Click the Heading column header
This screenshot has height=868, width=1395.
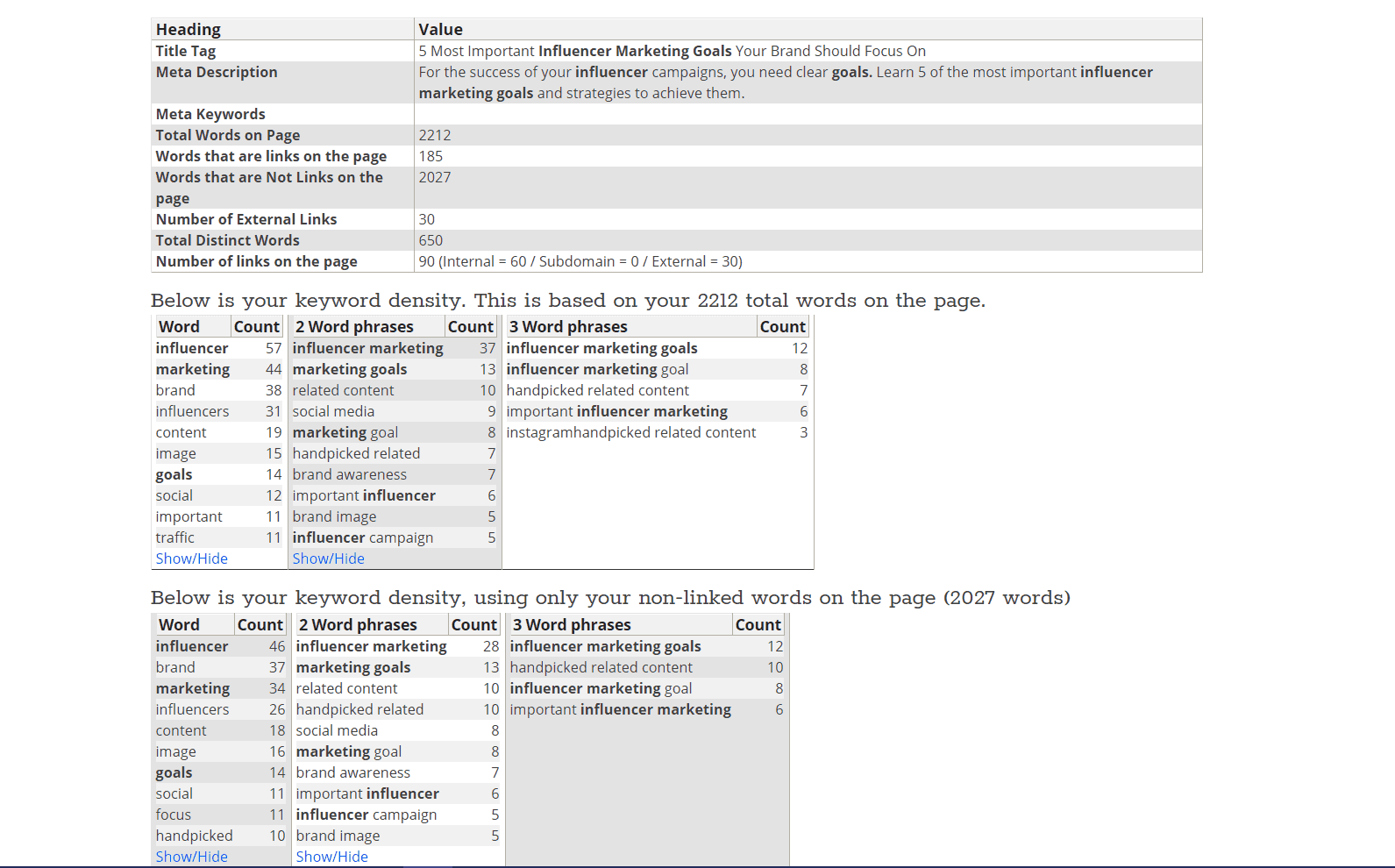[188, 30]
